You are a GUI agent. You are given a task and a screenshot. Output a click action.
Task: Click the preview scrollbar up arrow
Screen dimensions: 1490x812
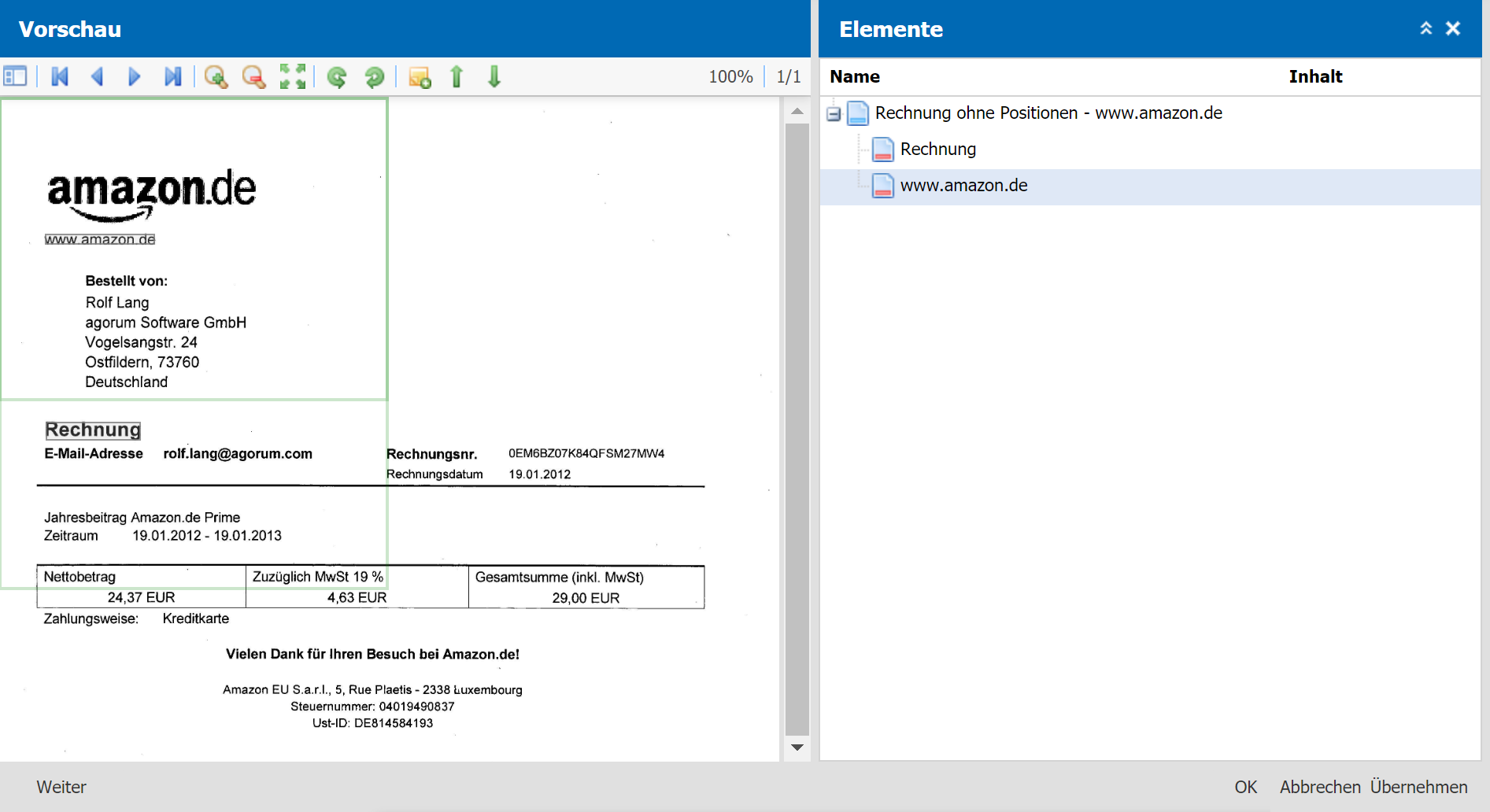797,111
